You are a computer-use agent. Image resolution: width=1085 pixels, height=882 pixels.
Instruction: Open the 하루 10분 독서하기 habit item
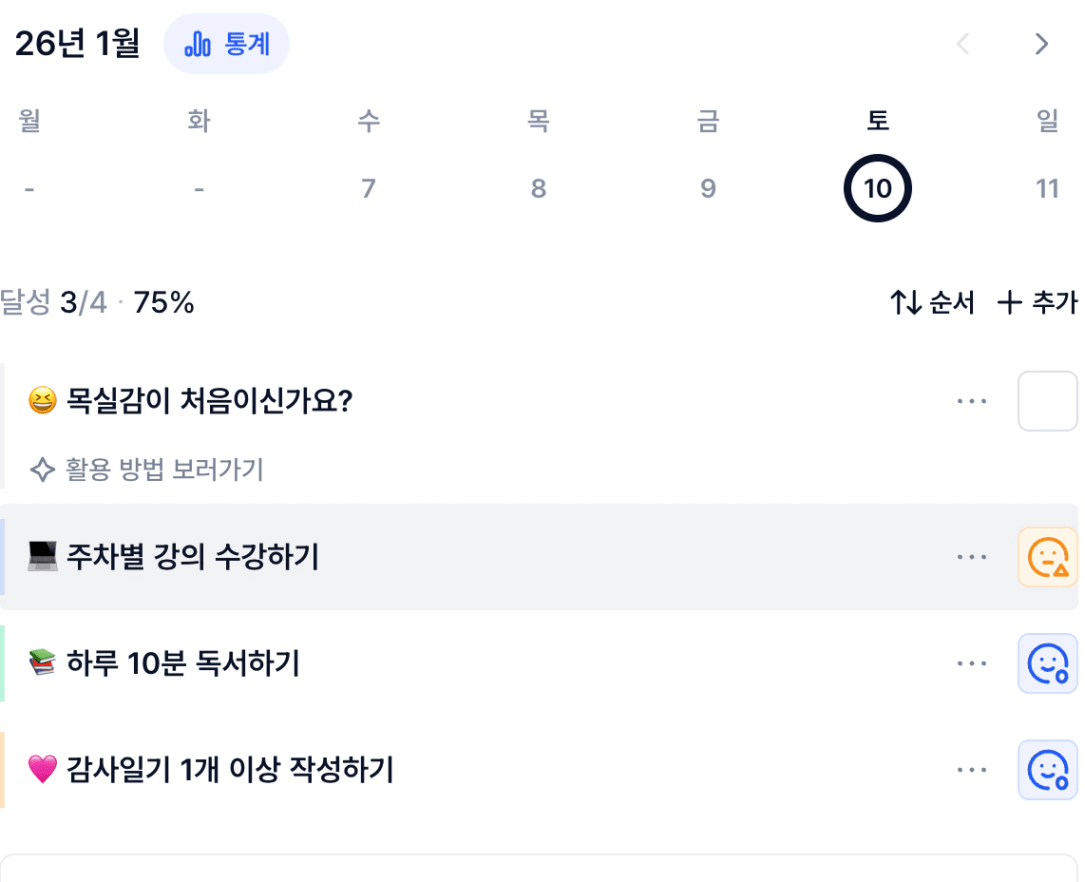[183, 663]
